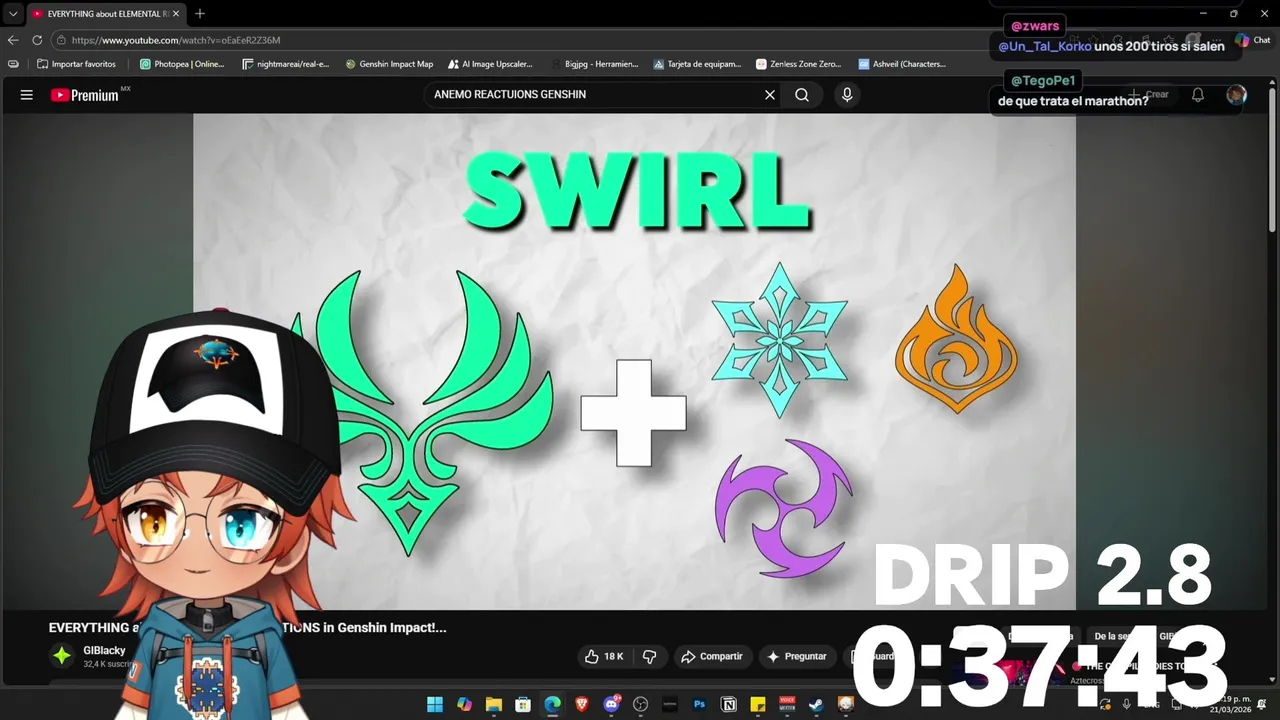Open Importar favoritos bookmark
This screenshot has width=1280, height=720.
pos(76,64)
